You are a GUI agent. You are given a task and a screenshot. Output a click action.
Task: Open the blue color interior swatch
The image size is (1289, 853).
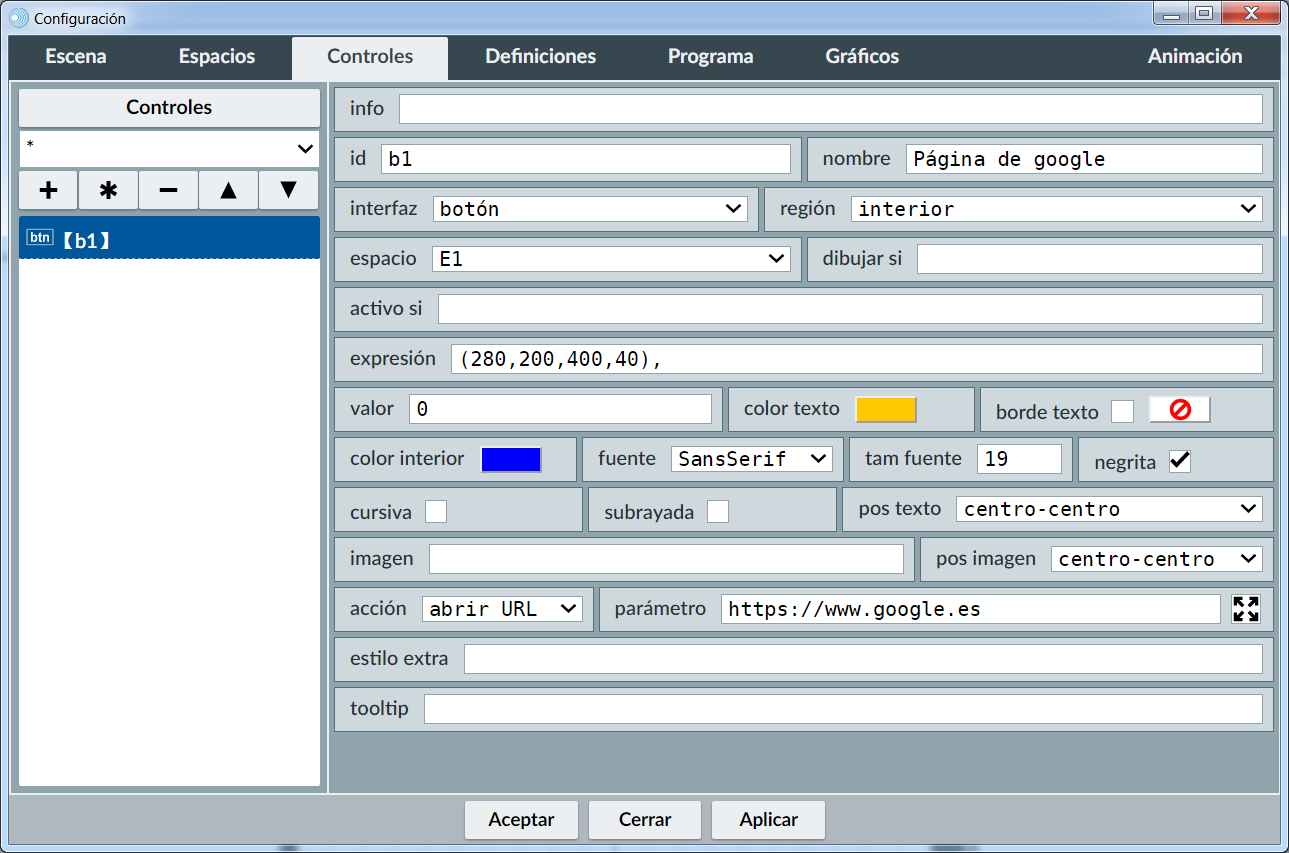point(511,459)
